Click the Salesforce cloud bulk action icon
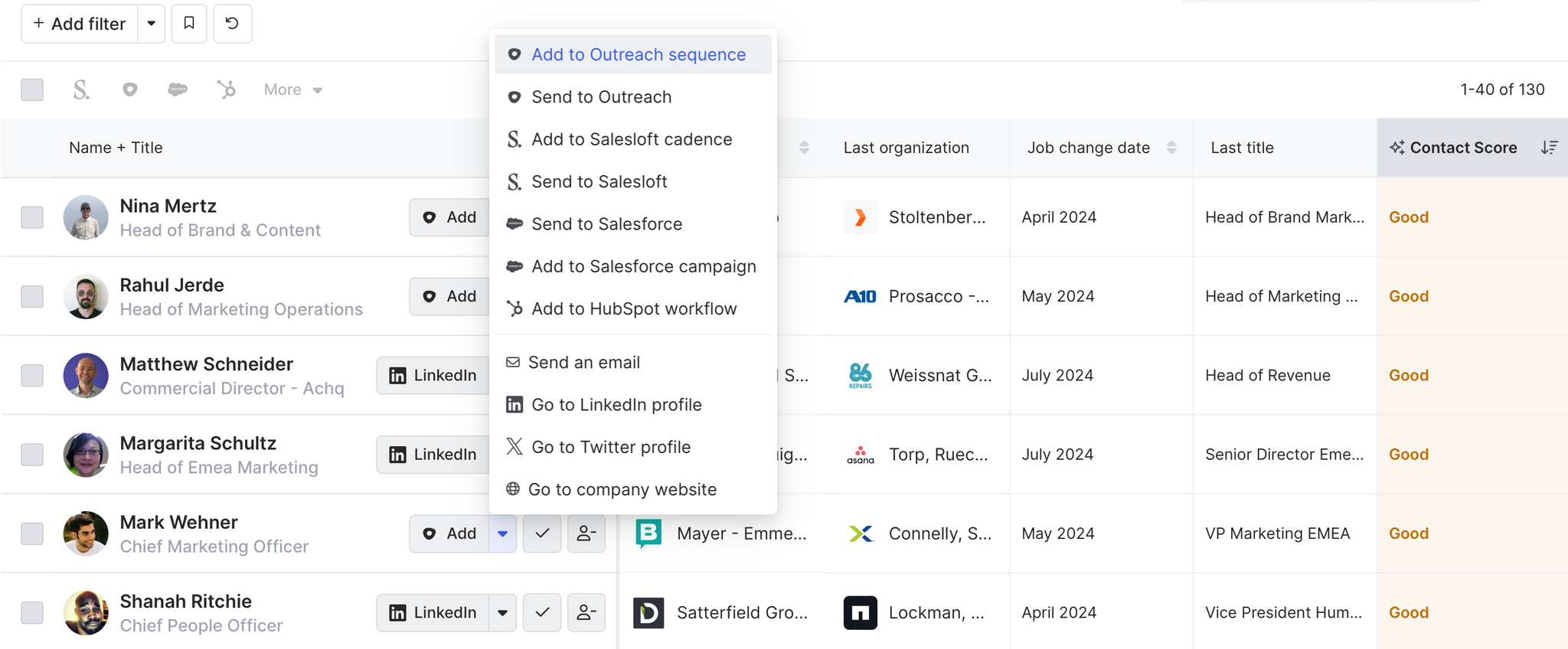 pos(178,90)
